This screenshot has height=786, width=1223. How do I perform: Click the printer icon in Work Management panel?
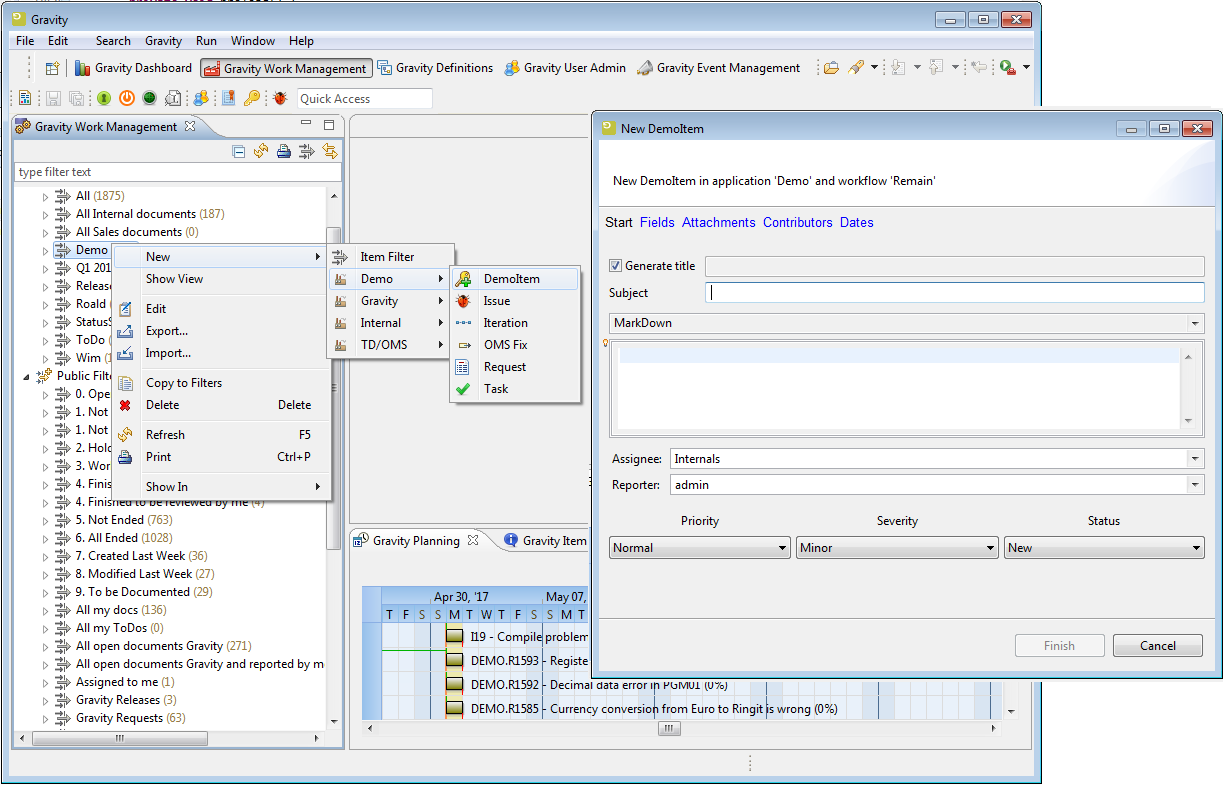[x=284, y=151]
